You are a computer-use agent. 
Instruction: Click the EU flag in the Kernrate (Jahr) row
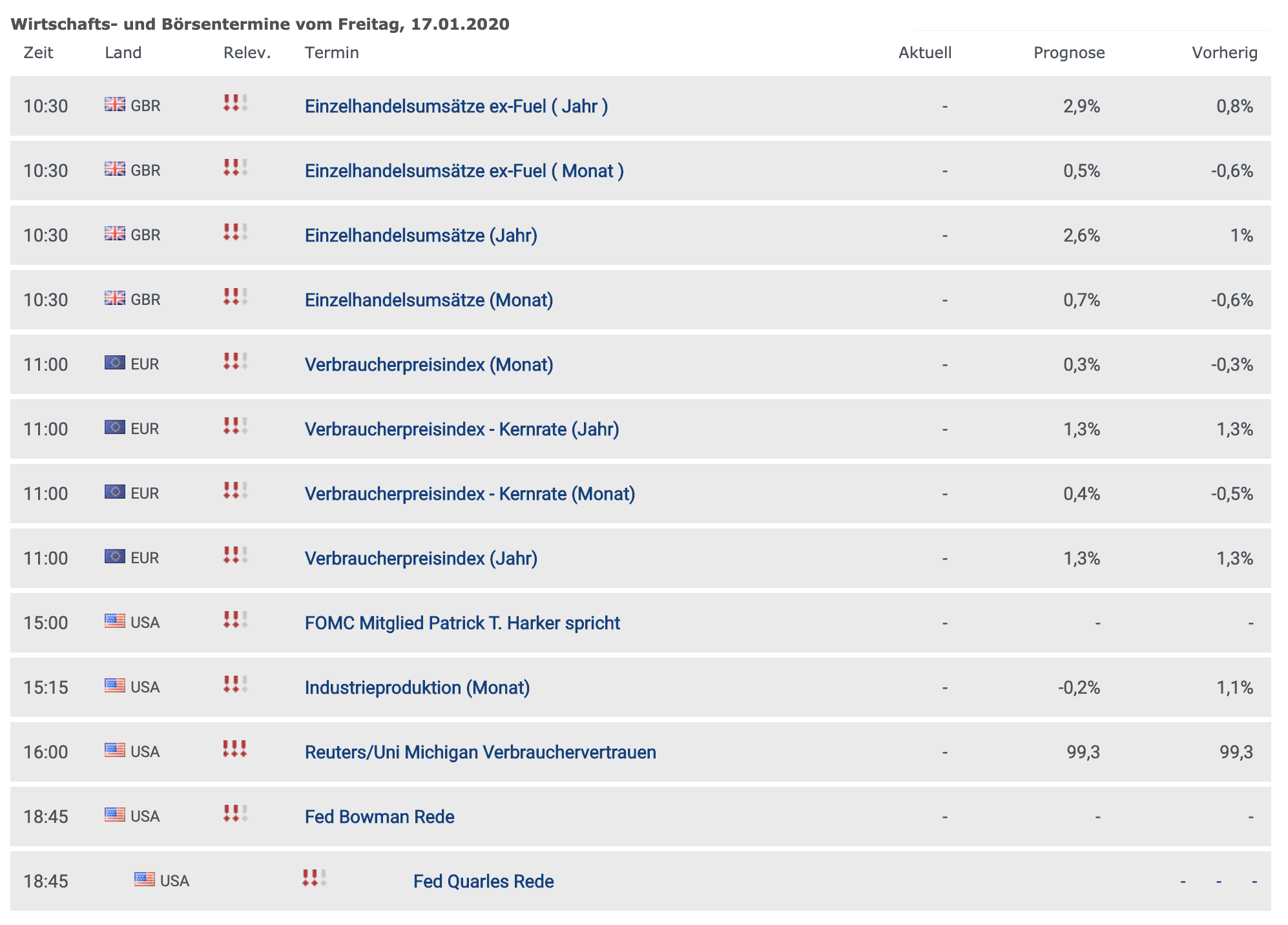(x=115, y=427)
